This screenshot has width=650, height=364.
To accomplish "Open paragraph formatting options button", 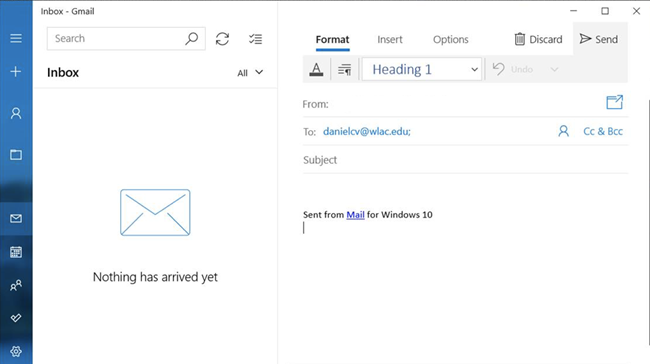I will [344, 69].
